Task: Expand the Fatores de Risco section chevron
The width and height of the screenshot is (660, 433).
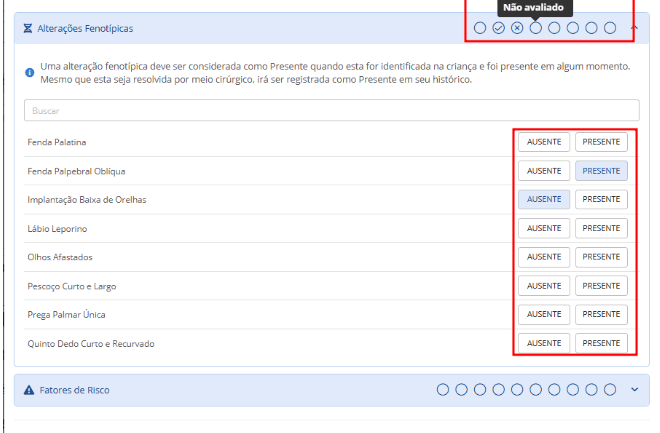Action: point(634,389)
